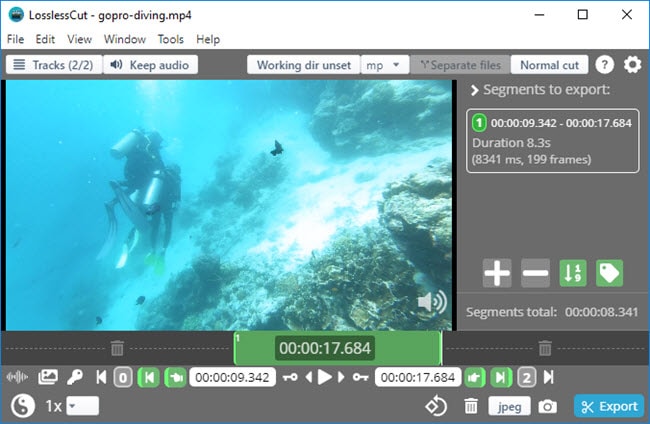Play the video
650x424 pixels.
pyautogui.click(x=325, y=377)
